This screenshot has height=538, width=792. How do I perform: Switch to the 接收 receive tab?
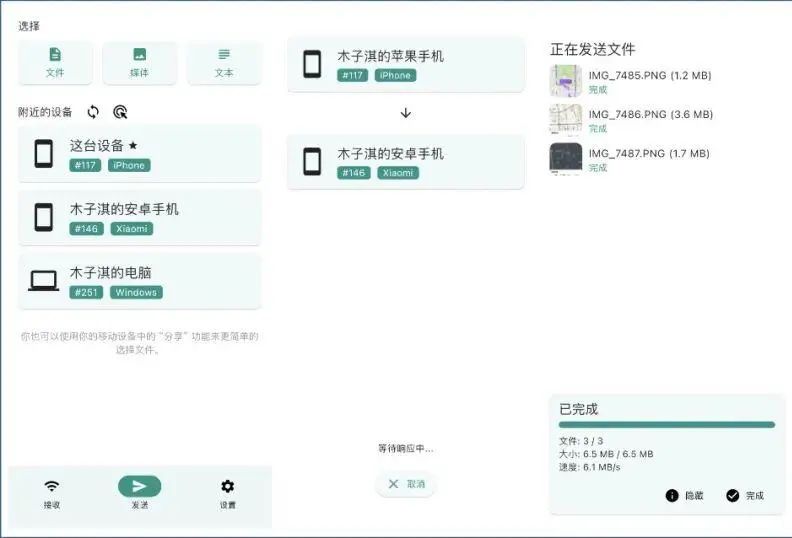(x=52, y=495)
